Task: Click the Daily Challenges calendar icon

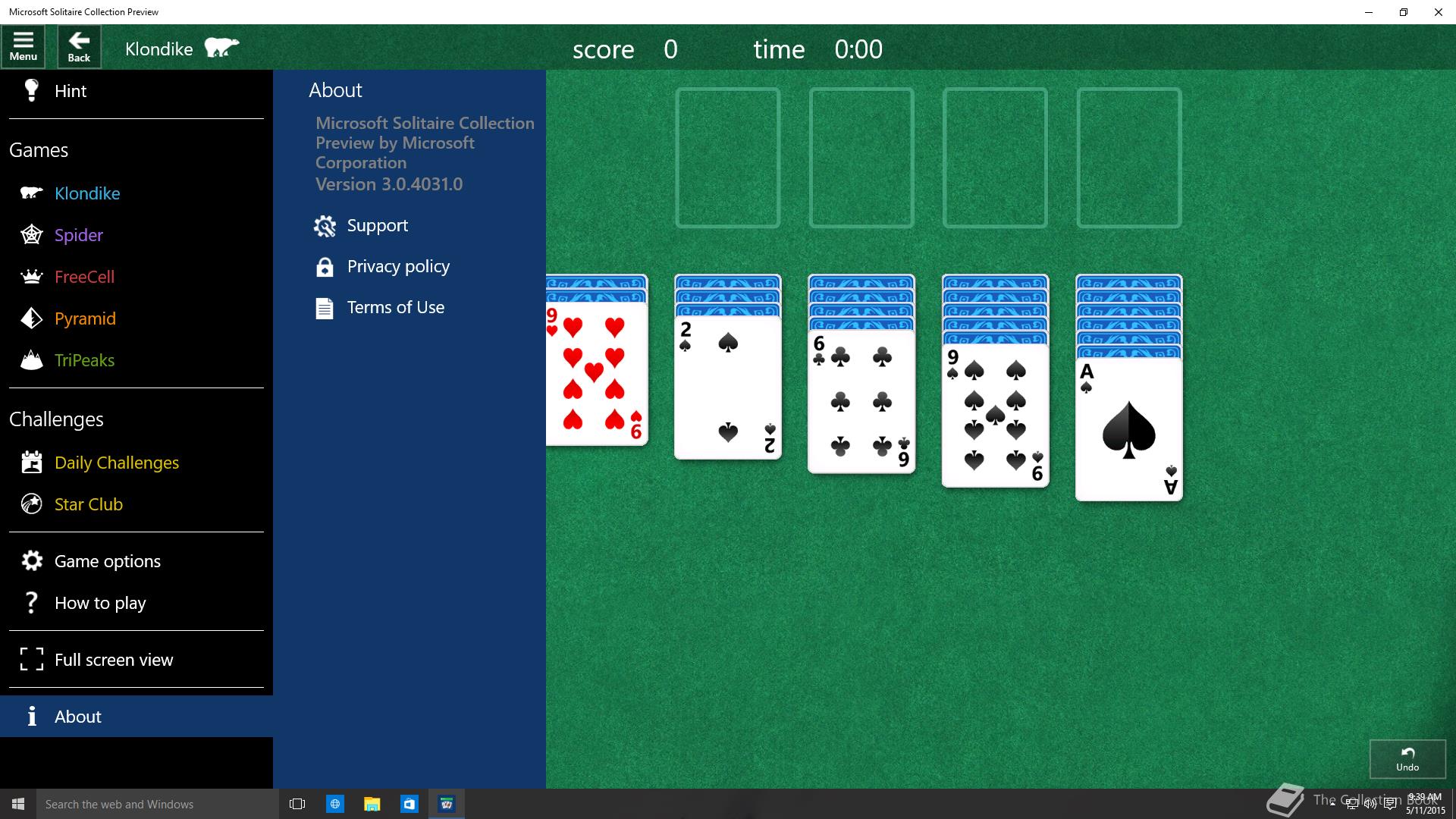Action: (31, 462)
